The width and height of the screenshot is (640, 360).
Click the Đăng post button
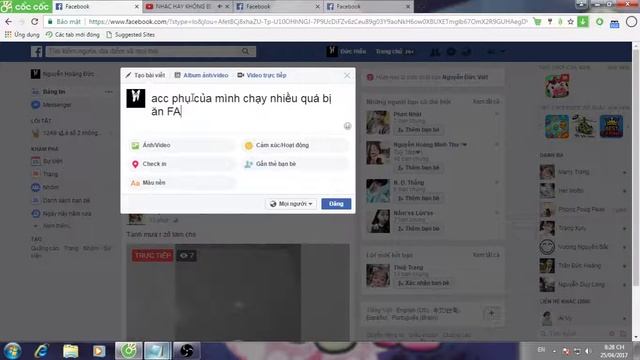(x=336, y=204)
